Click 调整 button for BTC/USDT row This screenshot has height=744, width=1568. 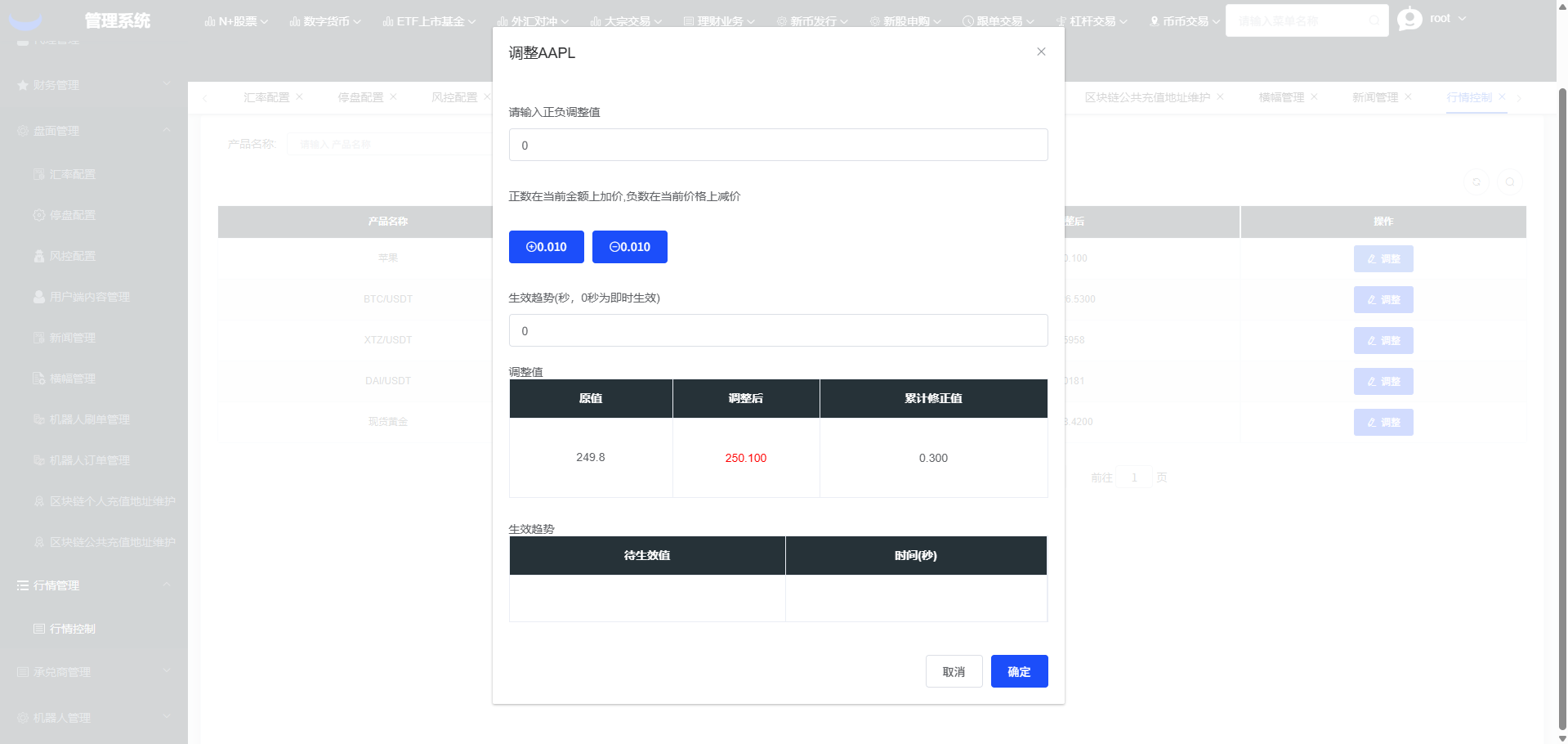[x=1383, y=300]
